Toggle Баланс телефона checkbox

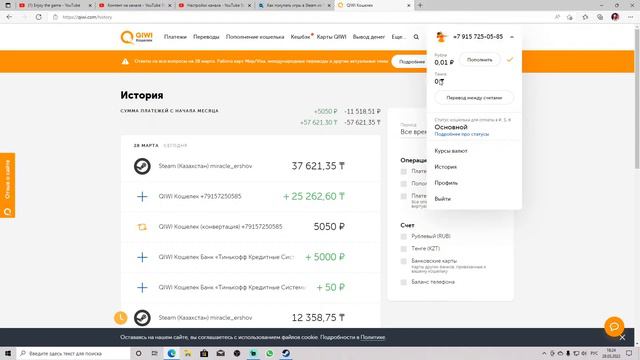pyautogui.click(x=404, y=282)
